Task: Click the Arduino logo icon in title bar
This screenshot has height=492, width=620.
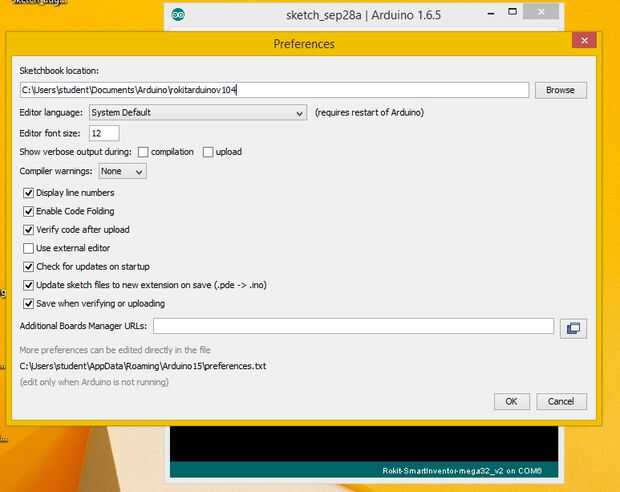Action: [178, 15]
